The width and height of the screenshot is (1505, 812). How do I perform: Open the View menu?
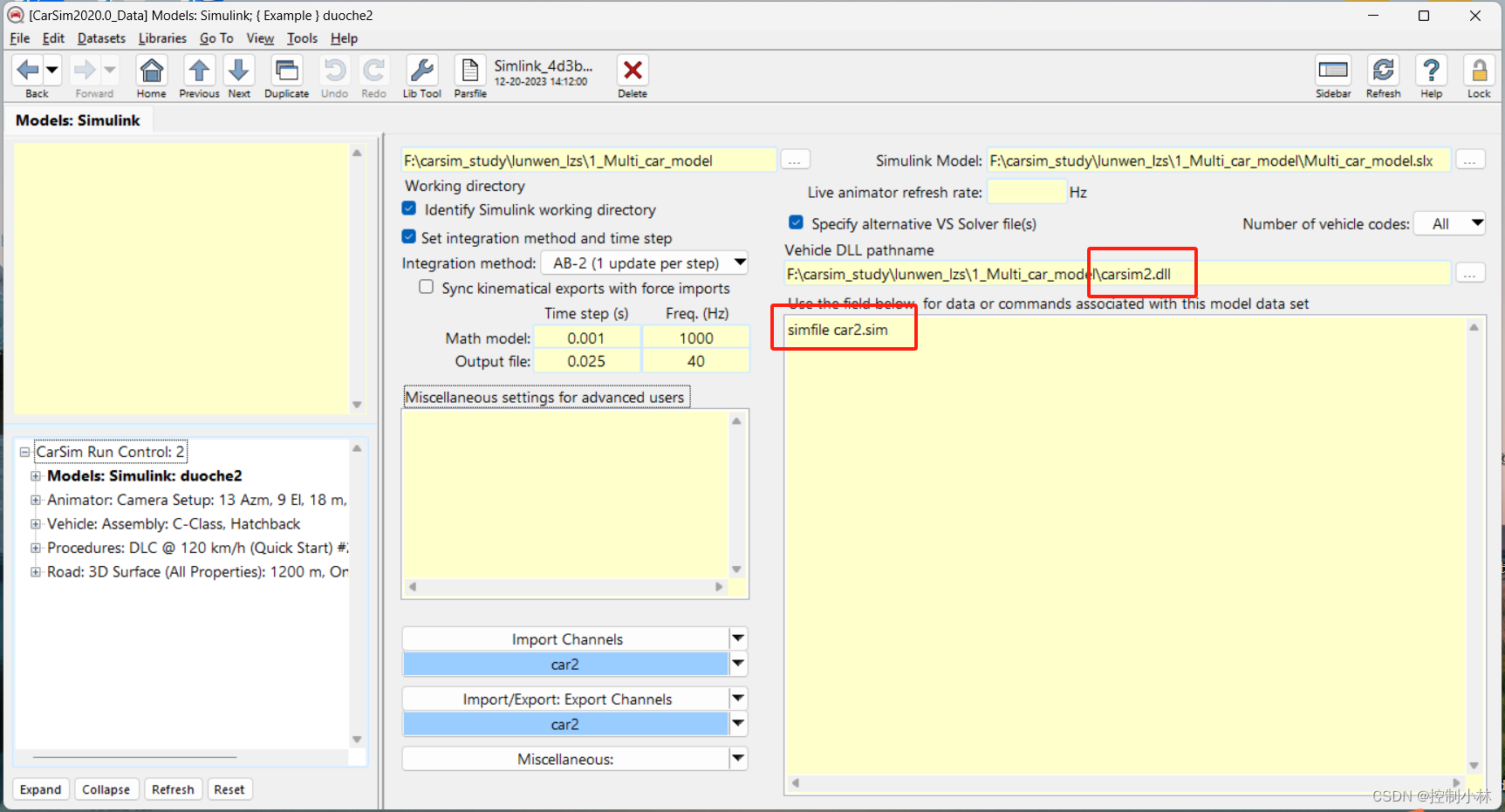(260, 38)
